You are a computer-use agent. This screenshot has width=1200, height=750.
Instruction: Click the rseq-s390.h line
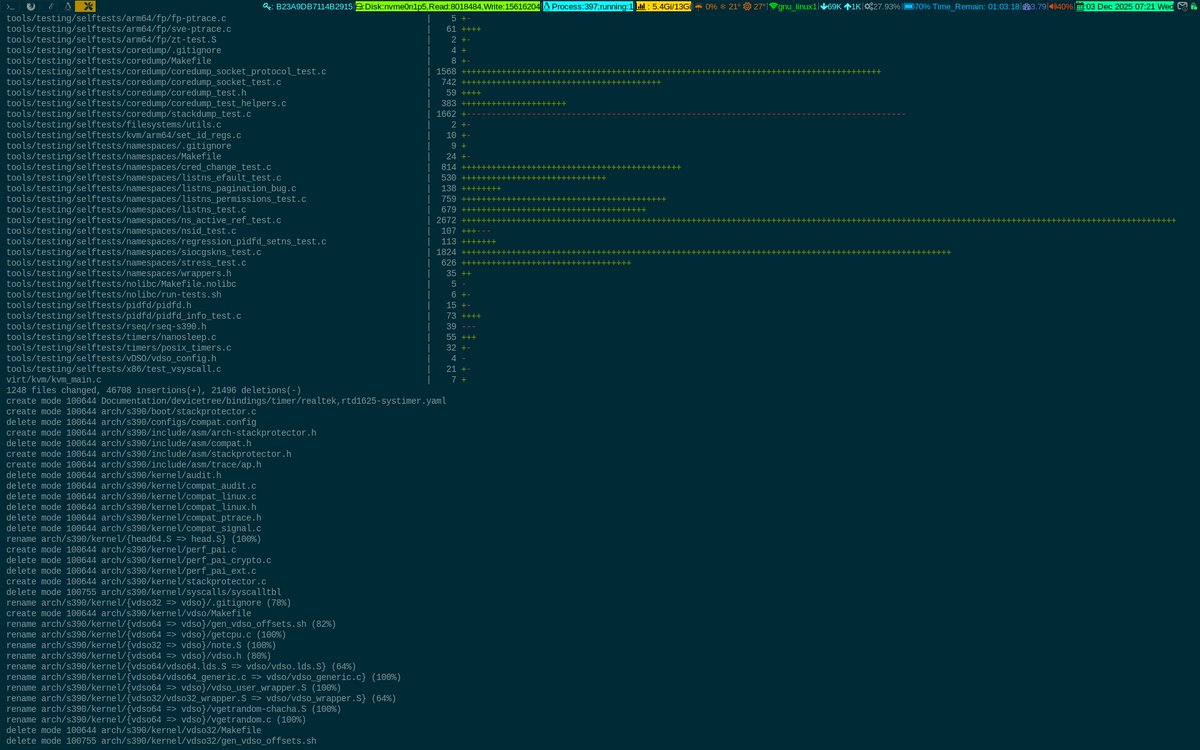(241, 326)
